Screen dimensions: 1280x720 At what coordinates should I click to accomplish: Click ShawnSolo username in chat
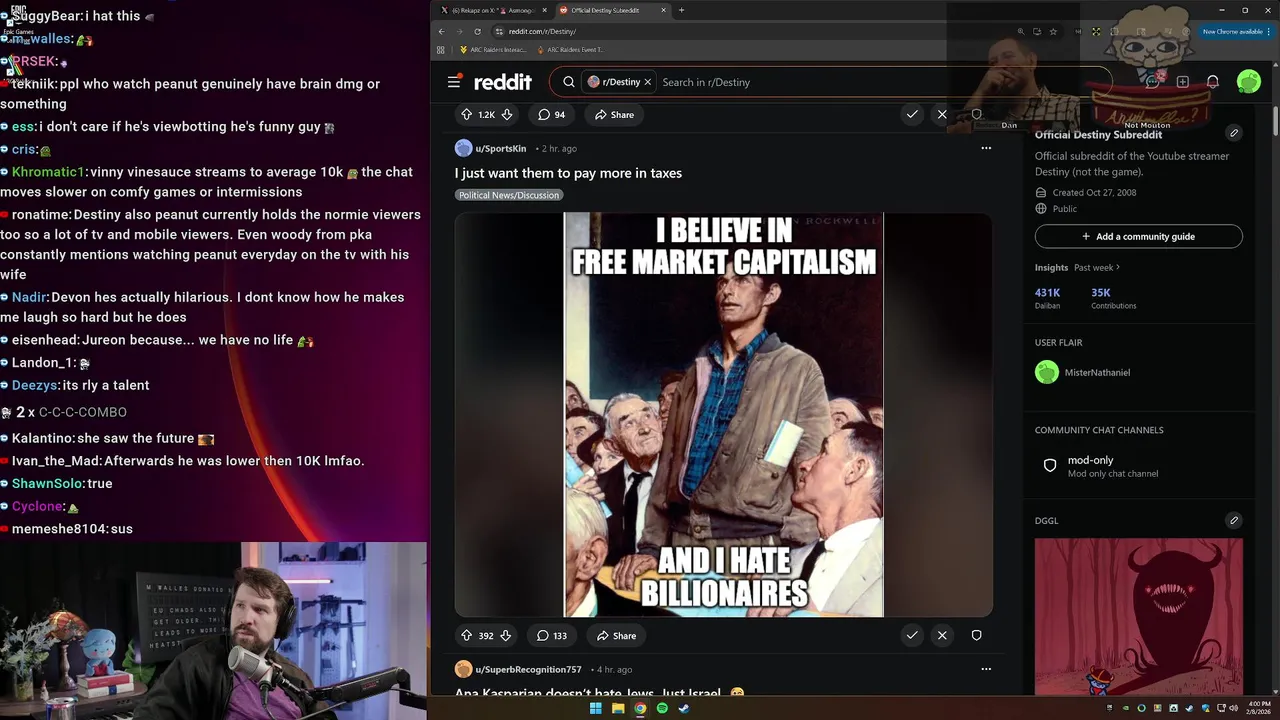tap(48, 483)
